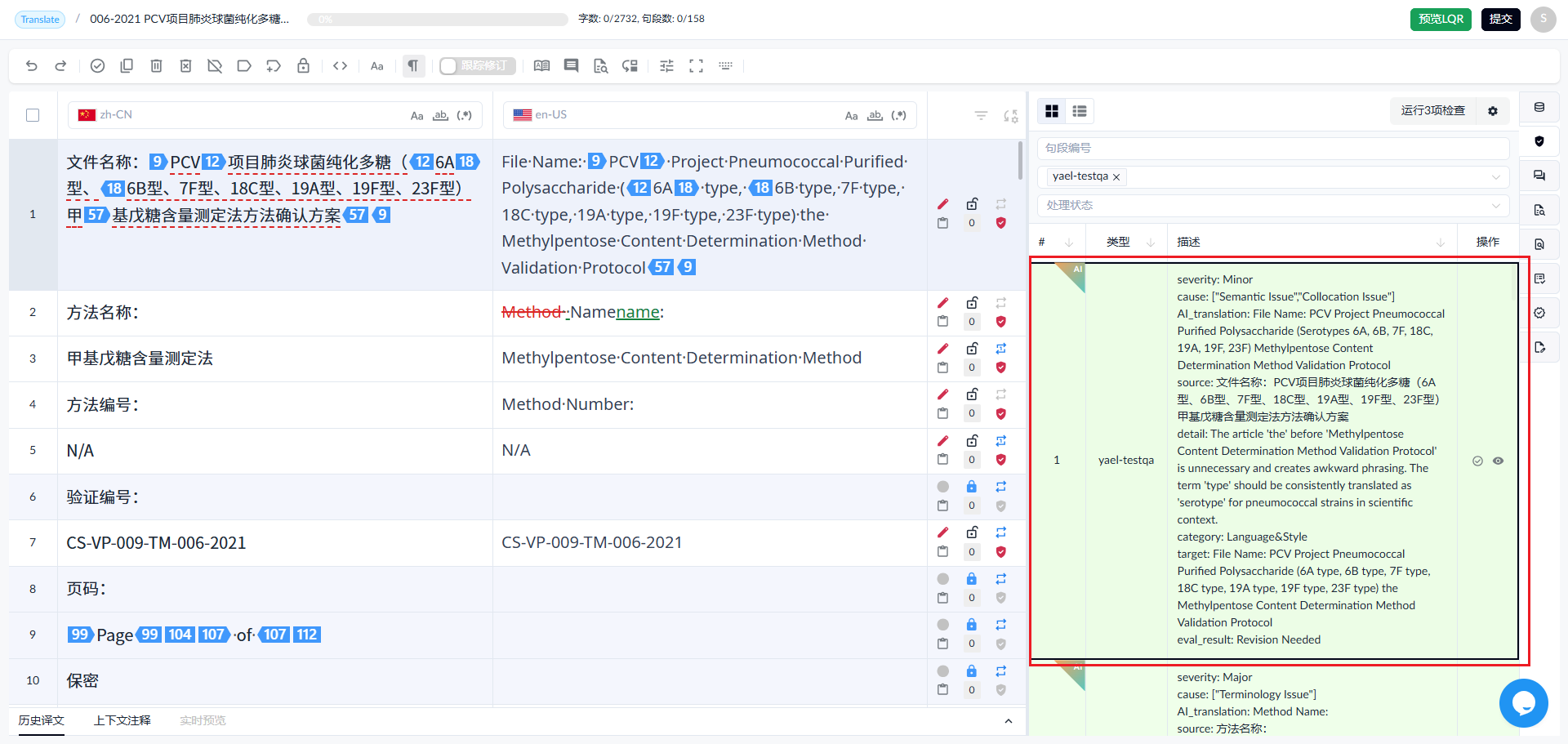The height and width of the screenshot is (744, 1568).
Task: Open the keyboard shortcuts icon
Action: [725, 66]
